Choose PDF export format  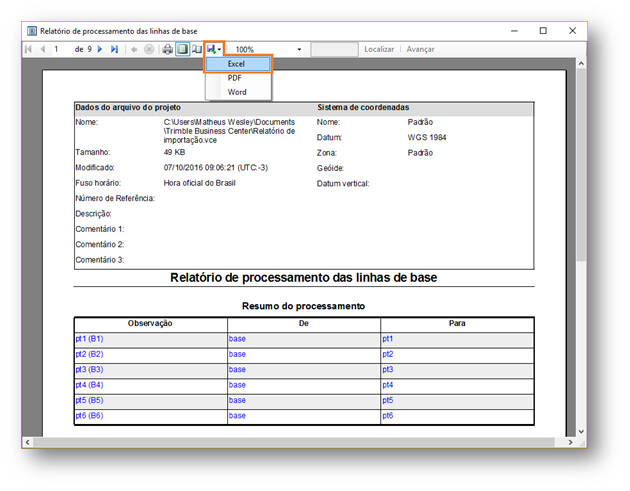(235, 78)
